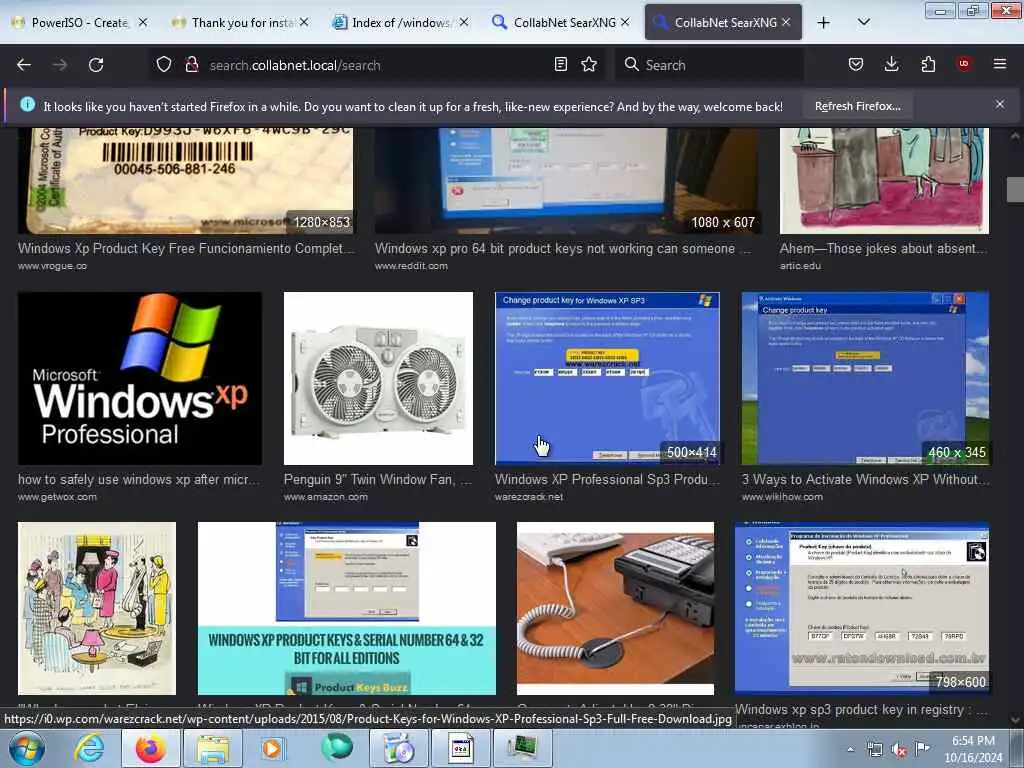Screen dimensions: 1024x768
Task: Open the Action Center flag tray icon
Action: tap(922, 748)
